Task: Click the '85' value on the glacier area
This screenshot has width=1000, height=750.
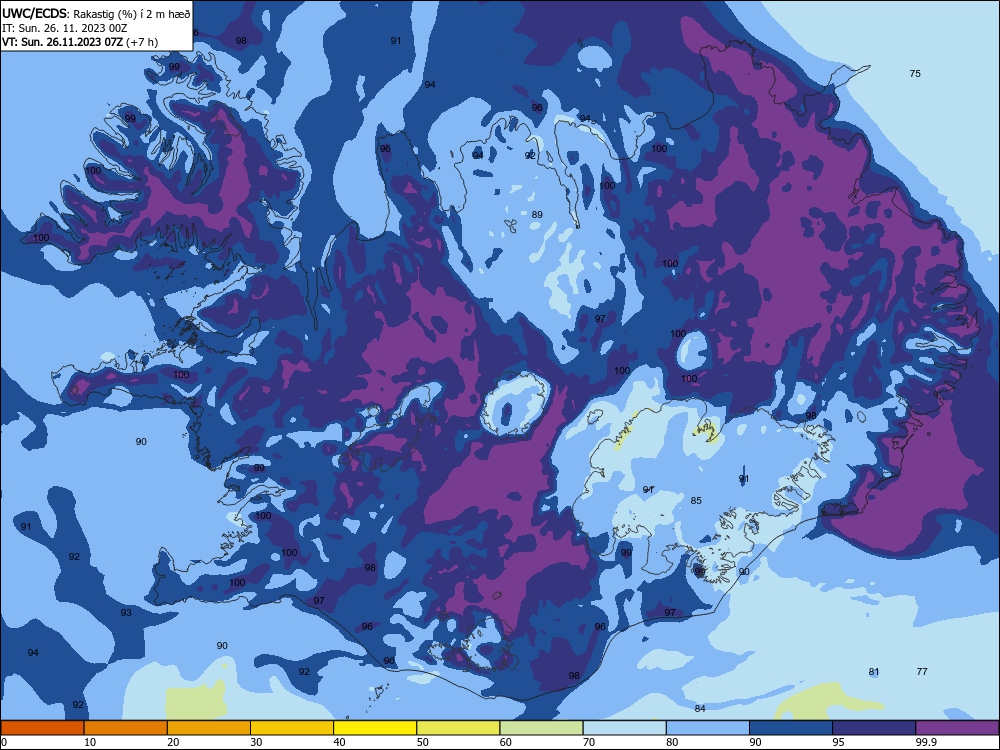Action: tap(696, 500)
